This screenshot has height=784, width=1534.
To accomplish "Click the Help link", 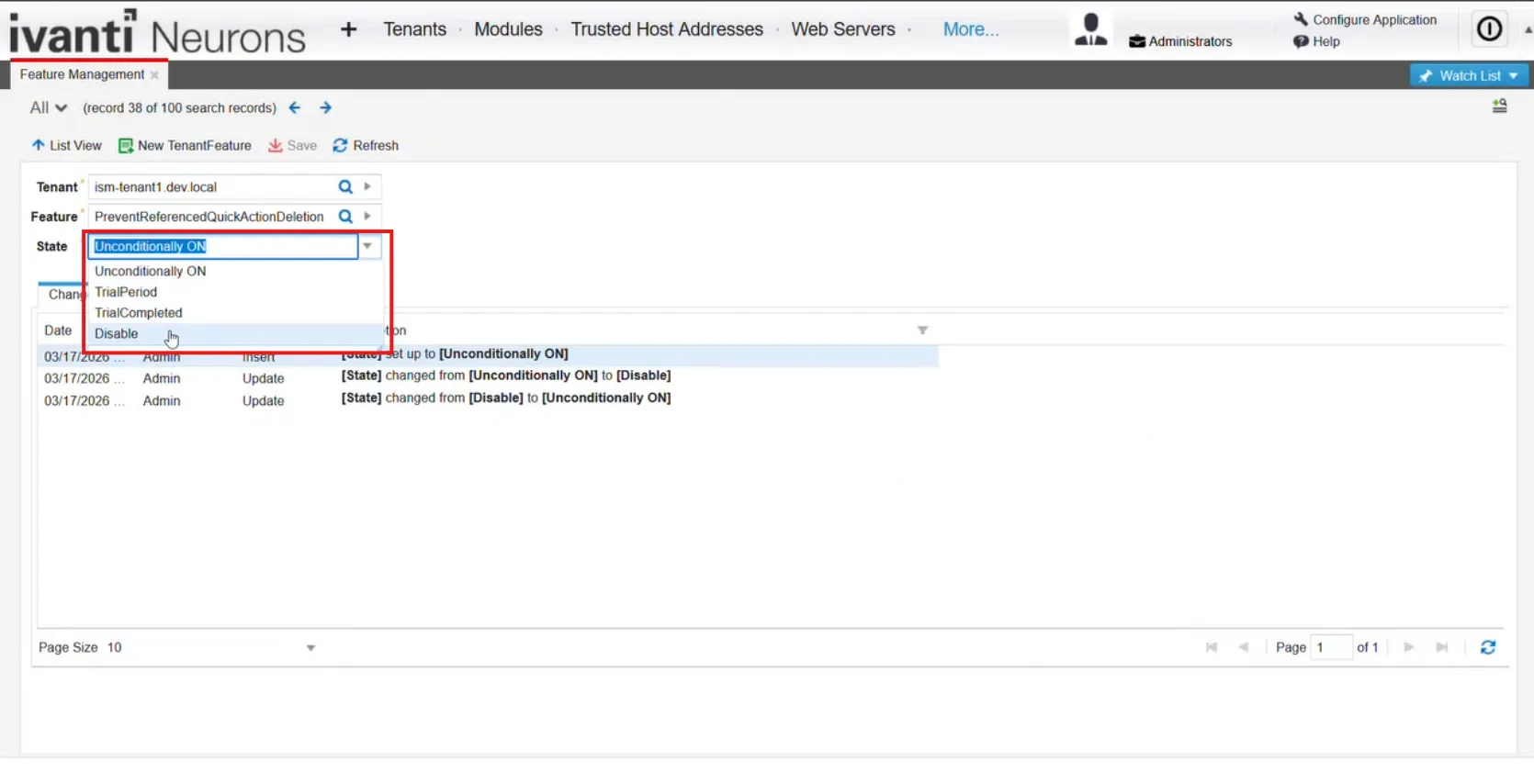I will click(1325, 41).
